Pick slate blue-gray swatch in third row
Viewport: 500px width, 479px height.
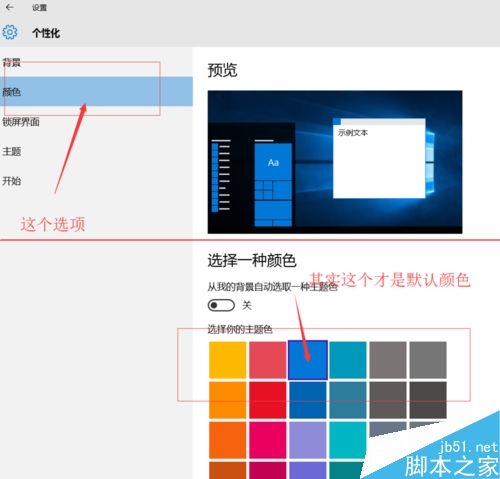pyautogui.click(x=387, y=429)
